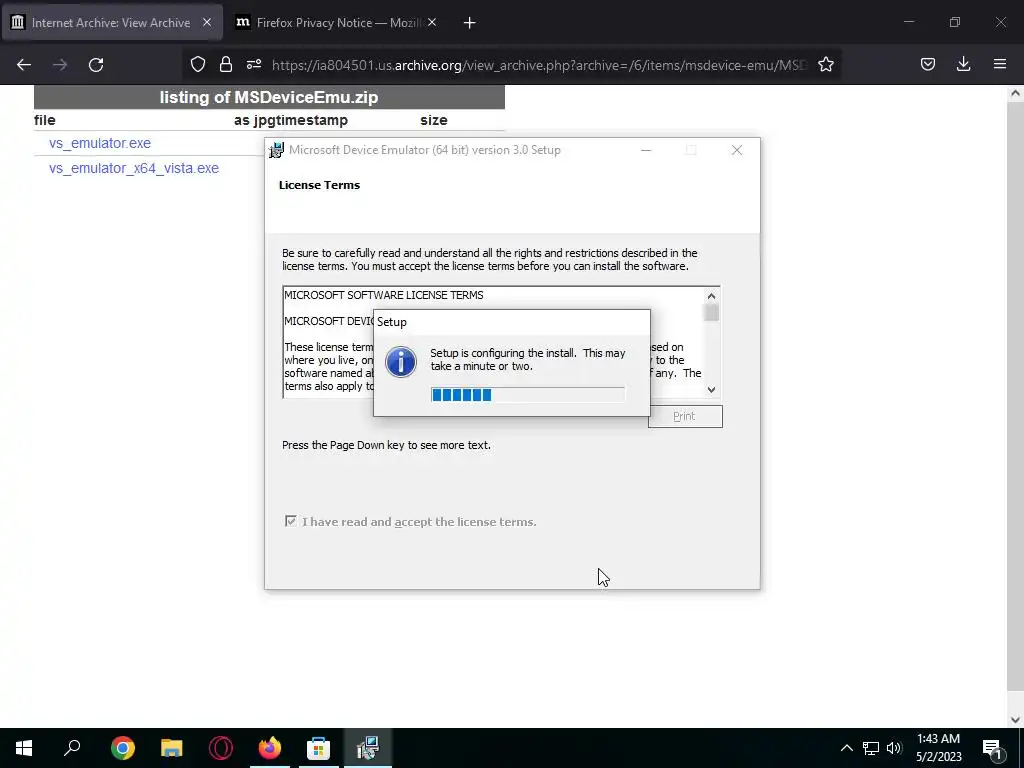Click the forward navigation arrow

coord(60,65)
